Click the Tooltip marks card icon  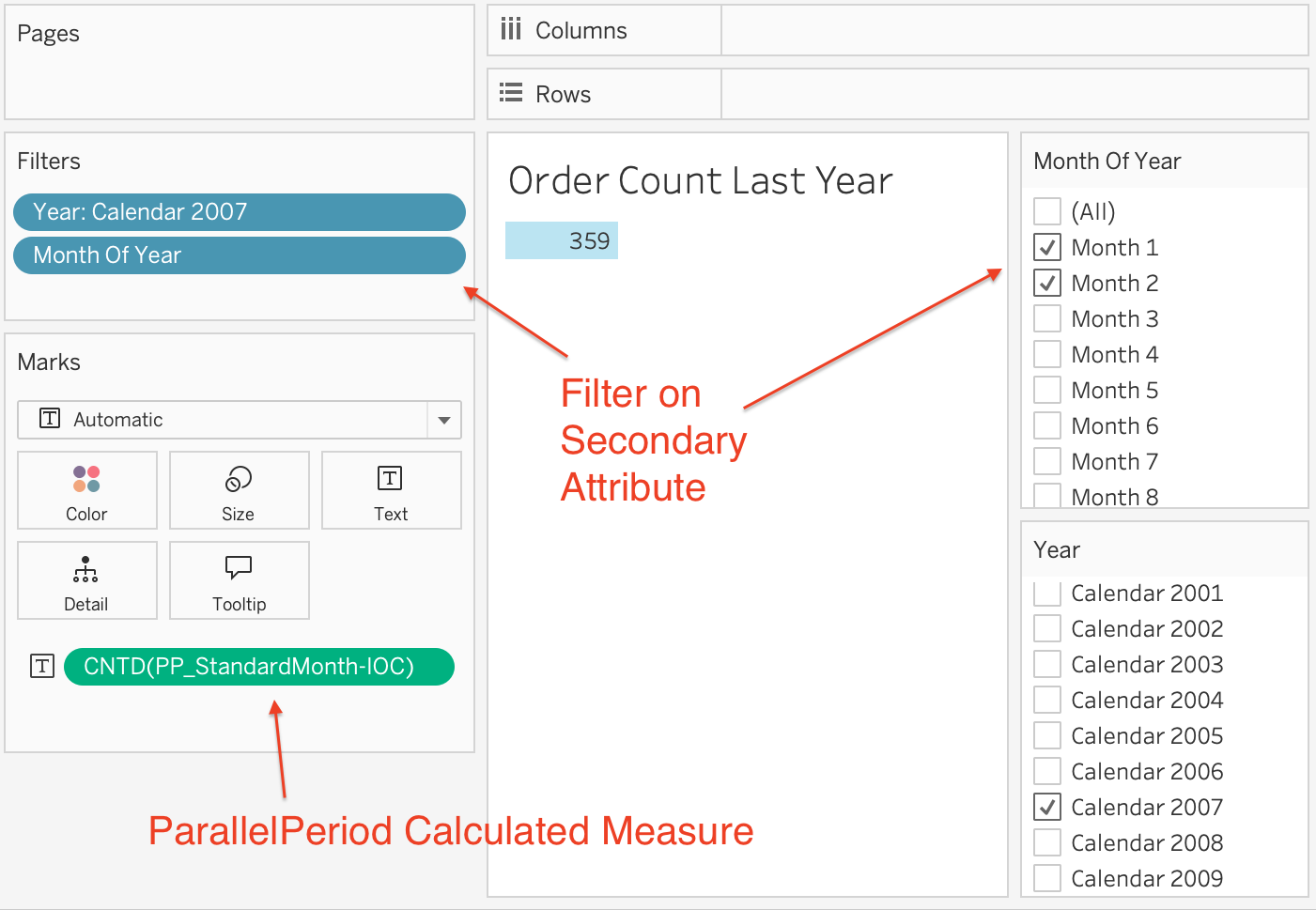(239, 567)
